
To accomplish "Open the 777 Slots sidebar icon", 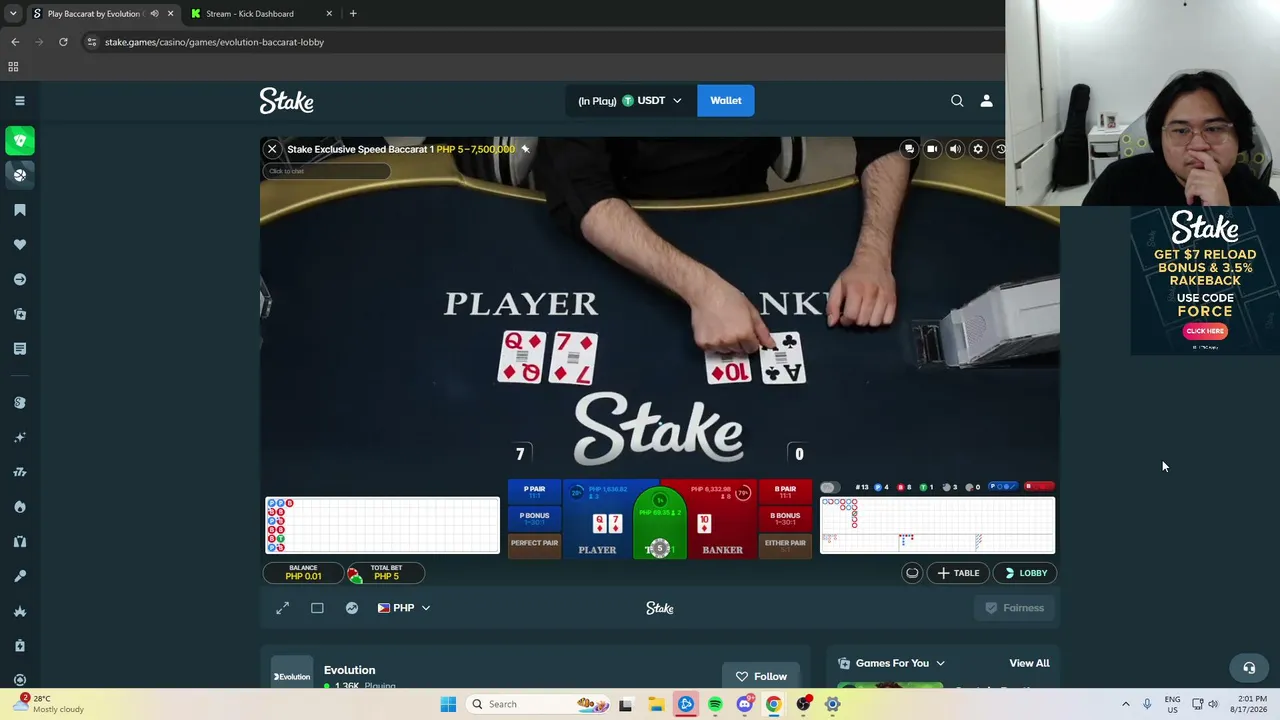I will point(20,472).
